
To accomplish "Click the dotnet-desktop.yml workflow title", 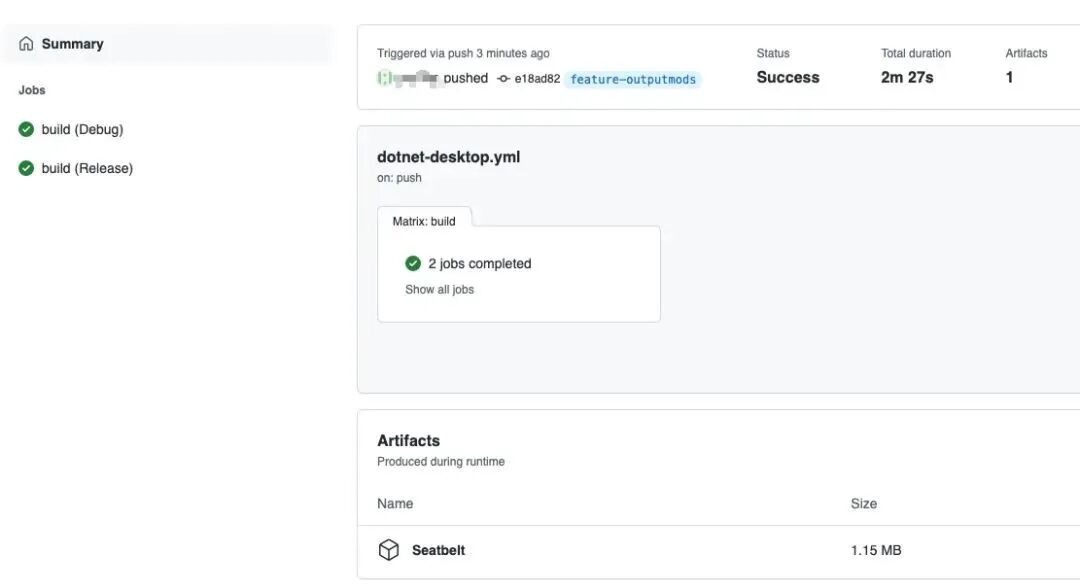I will click(448, 156).
